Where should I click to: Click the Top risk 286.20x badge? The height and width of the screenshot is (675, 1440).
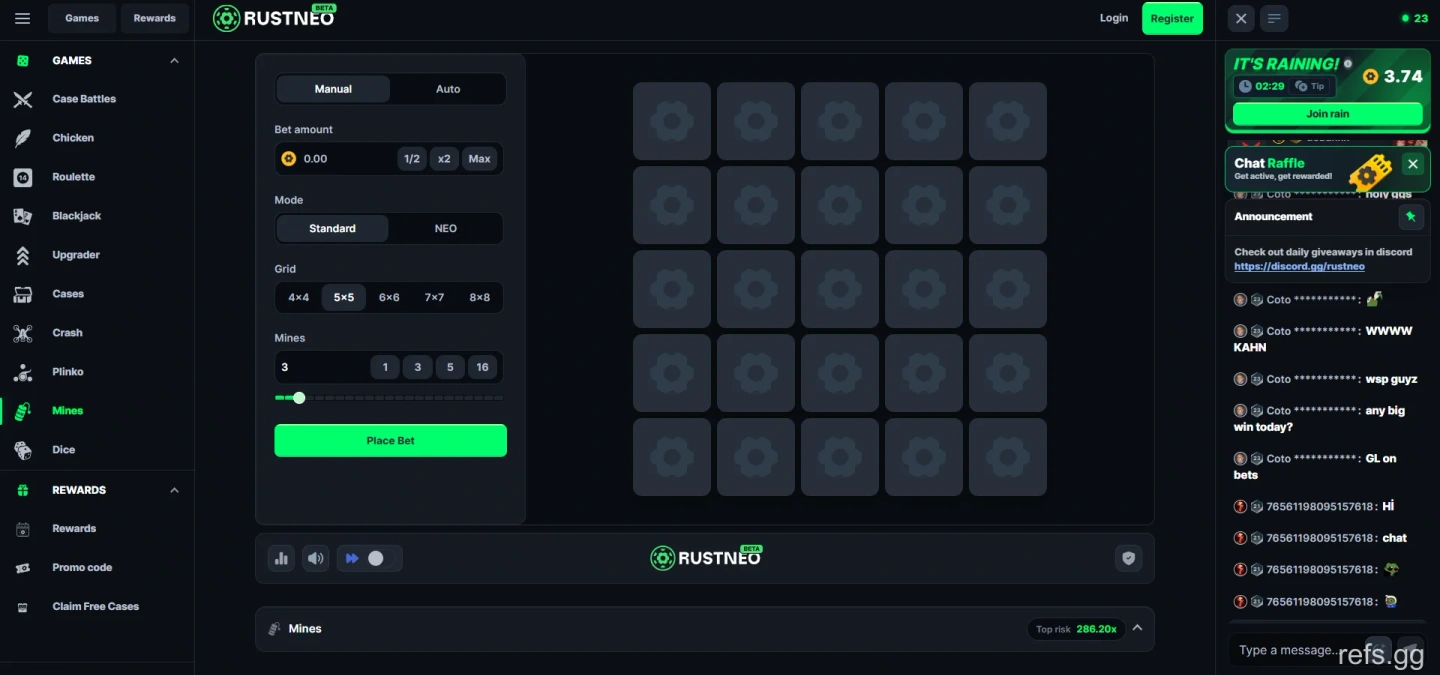tap(1076, 629)
